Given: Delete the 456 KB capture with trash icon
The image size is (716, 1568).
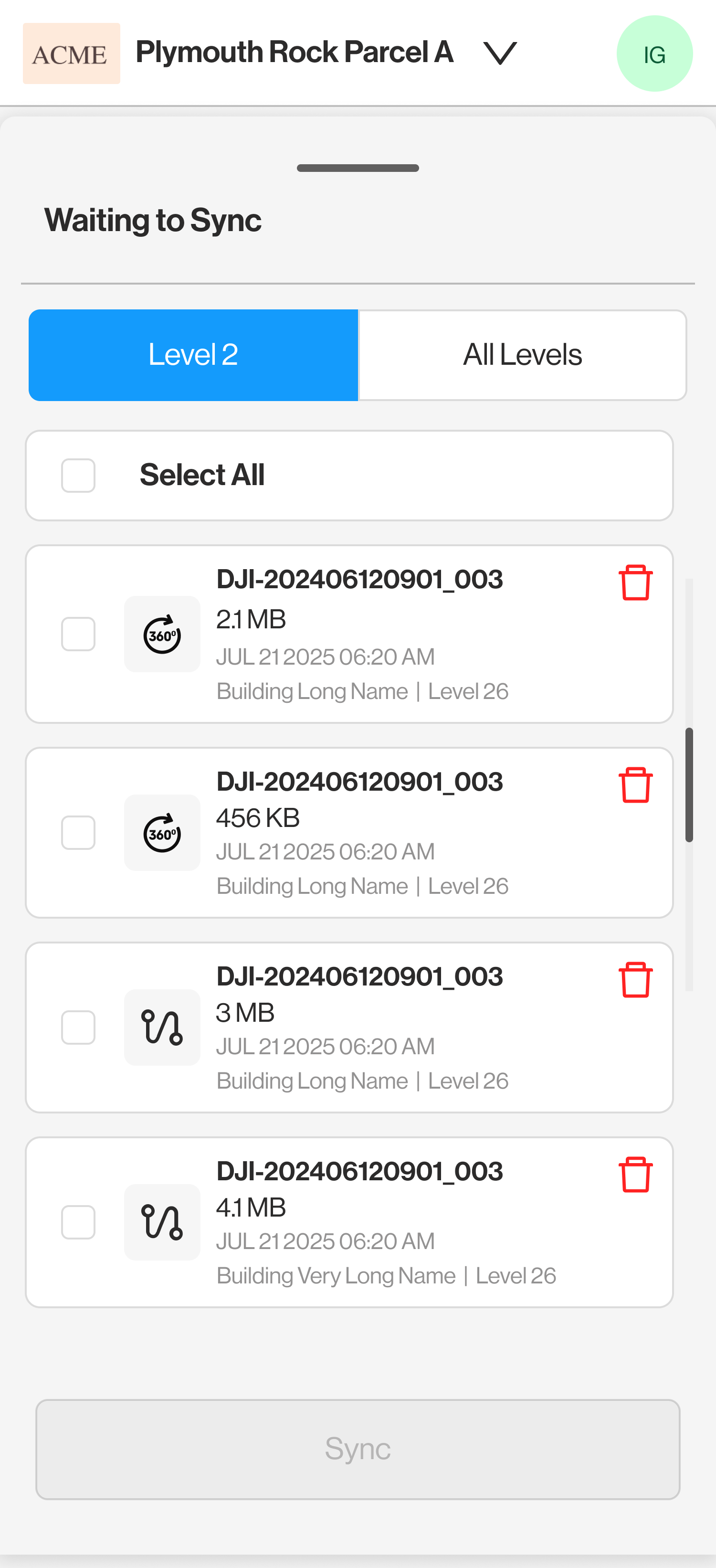Looking at the screenshot, I should (x=635, y=784).
